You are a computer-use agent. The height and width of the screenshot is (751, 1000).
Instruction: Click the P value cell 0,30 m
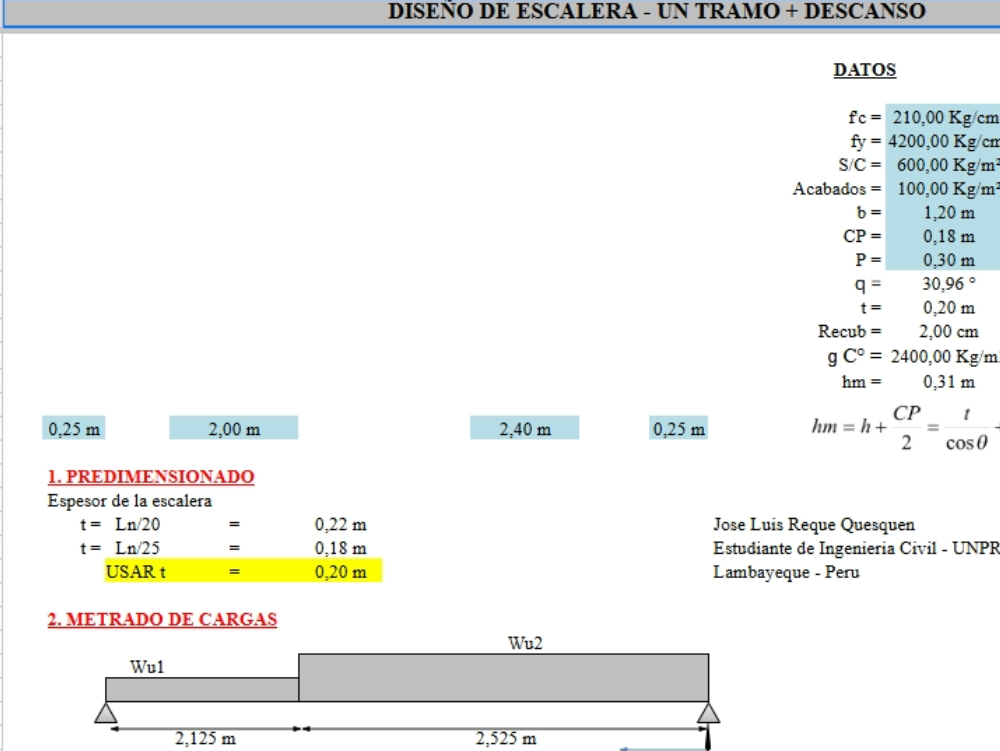pyautogui.click(x=942, y=260)
